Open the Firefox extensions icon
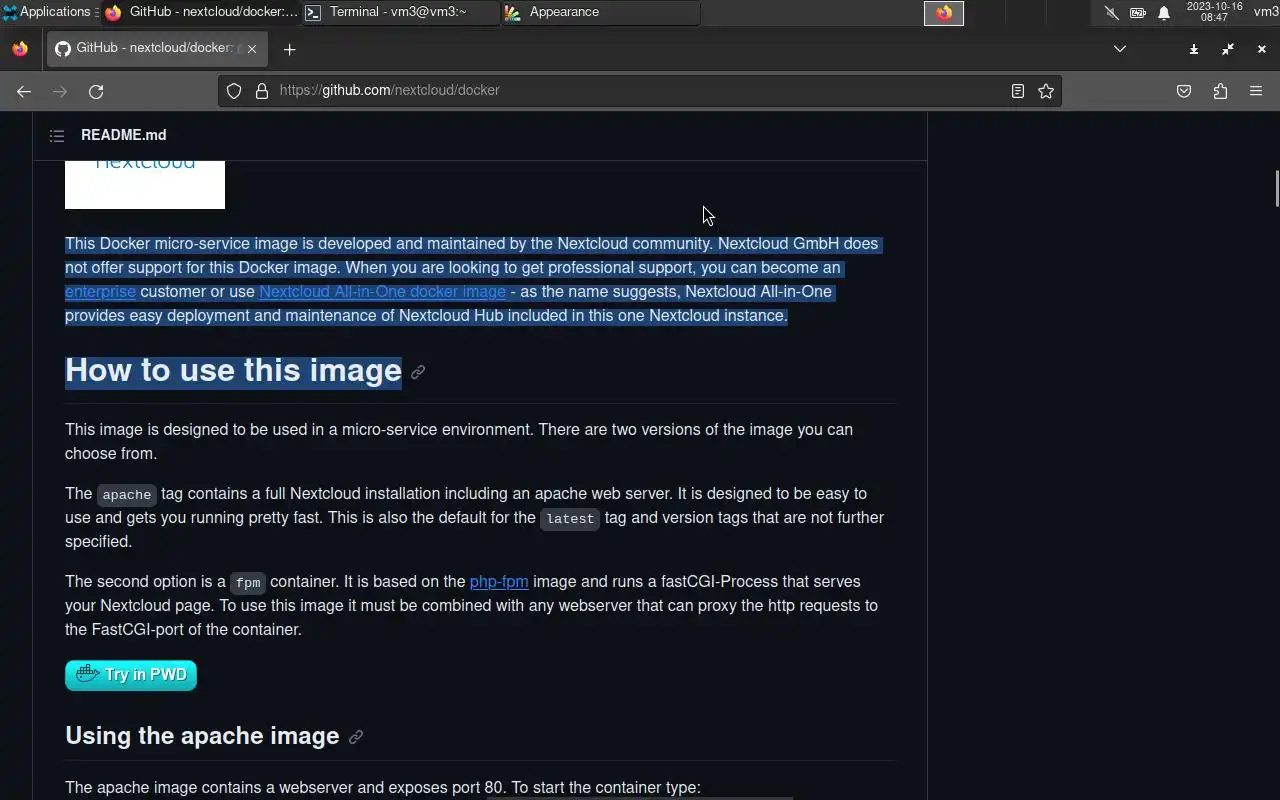Viewport: 1280px width, 800px height. tap(1220, 91)
